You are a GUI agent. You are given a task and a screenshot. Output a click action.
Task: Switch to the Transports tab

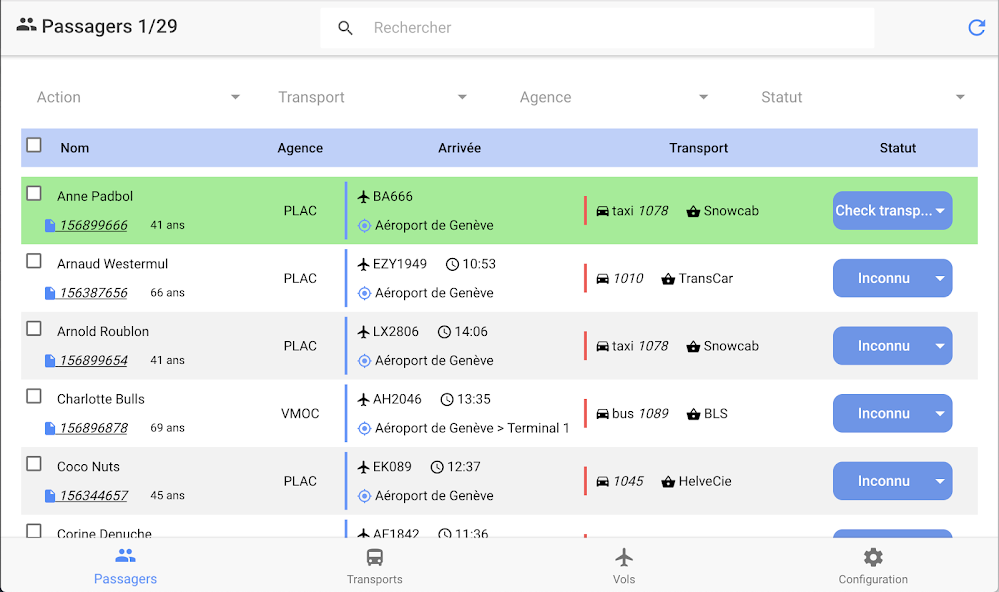374,566
